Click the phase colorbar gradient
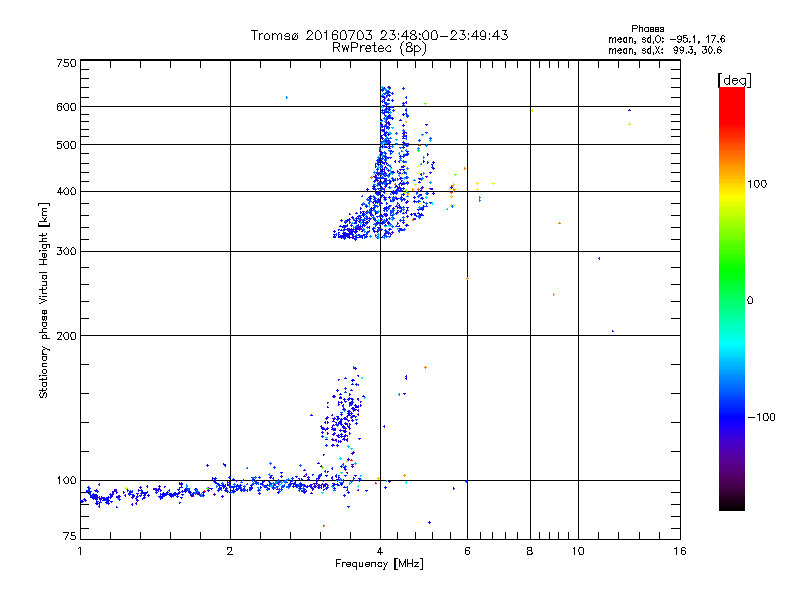This screenshot has width=800, height=600. tap(732, 299)
